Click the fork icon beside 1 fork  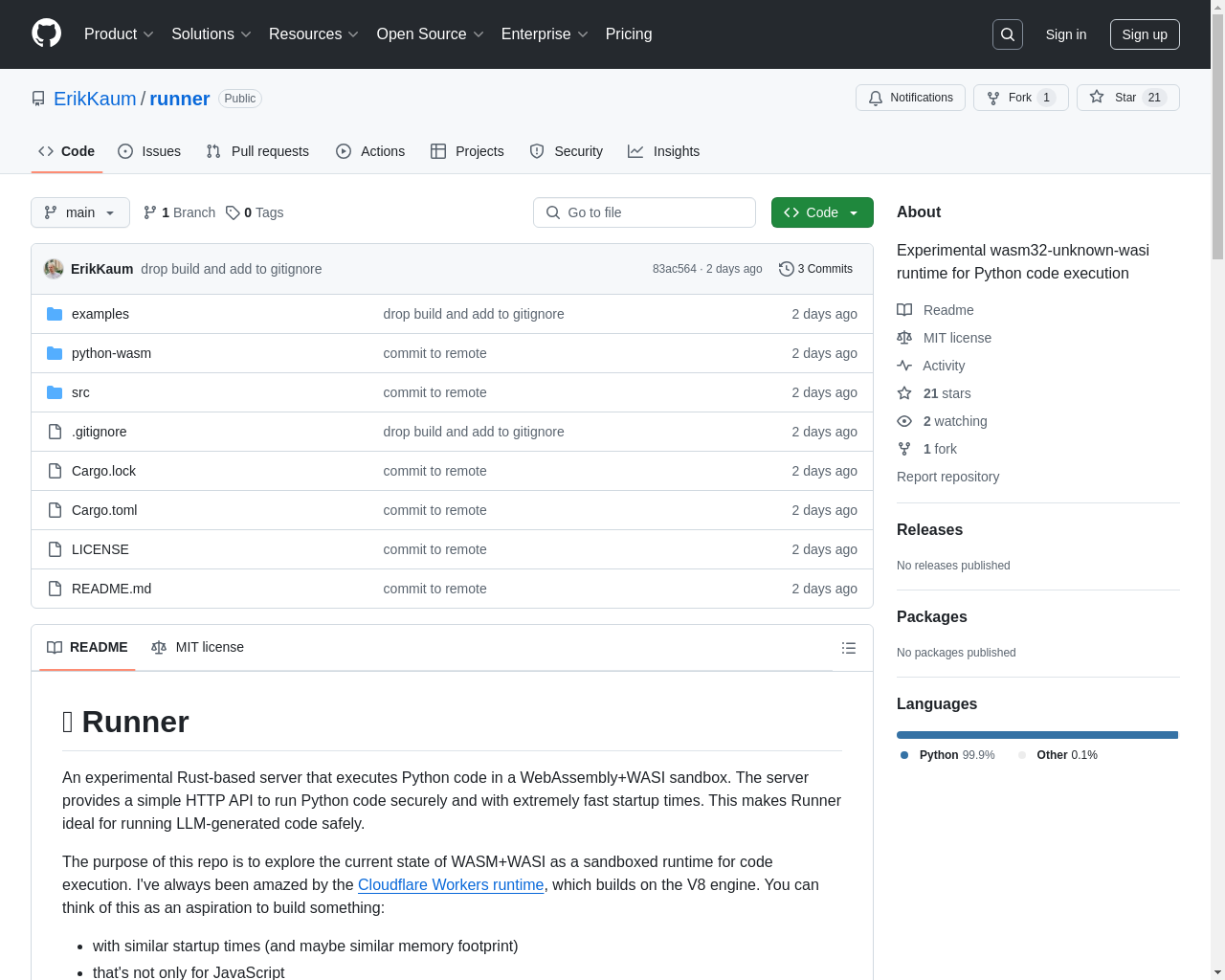click(904, 449)
